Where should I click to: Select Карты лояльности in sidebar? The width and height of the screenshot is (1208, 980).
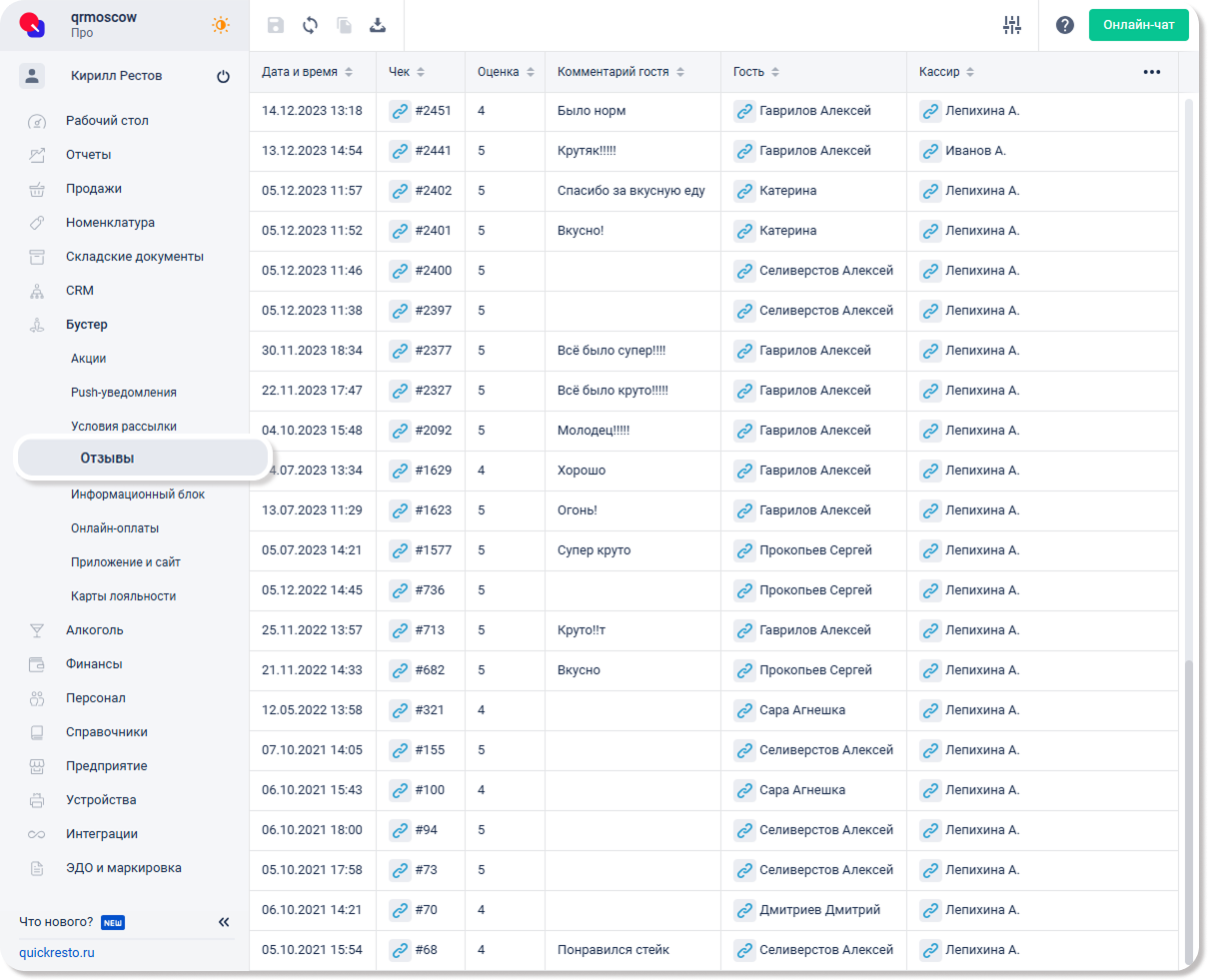[x=123, y=596]
